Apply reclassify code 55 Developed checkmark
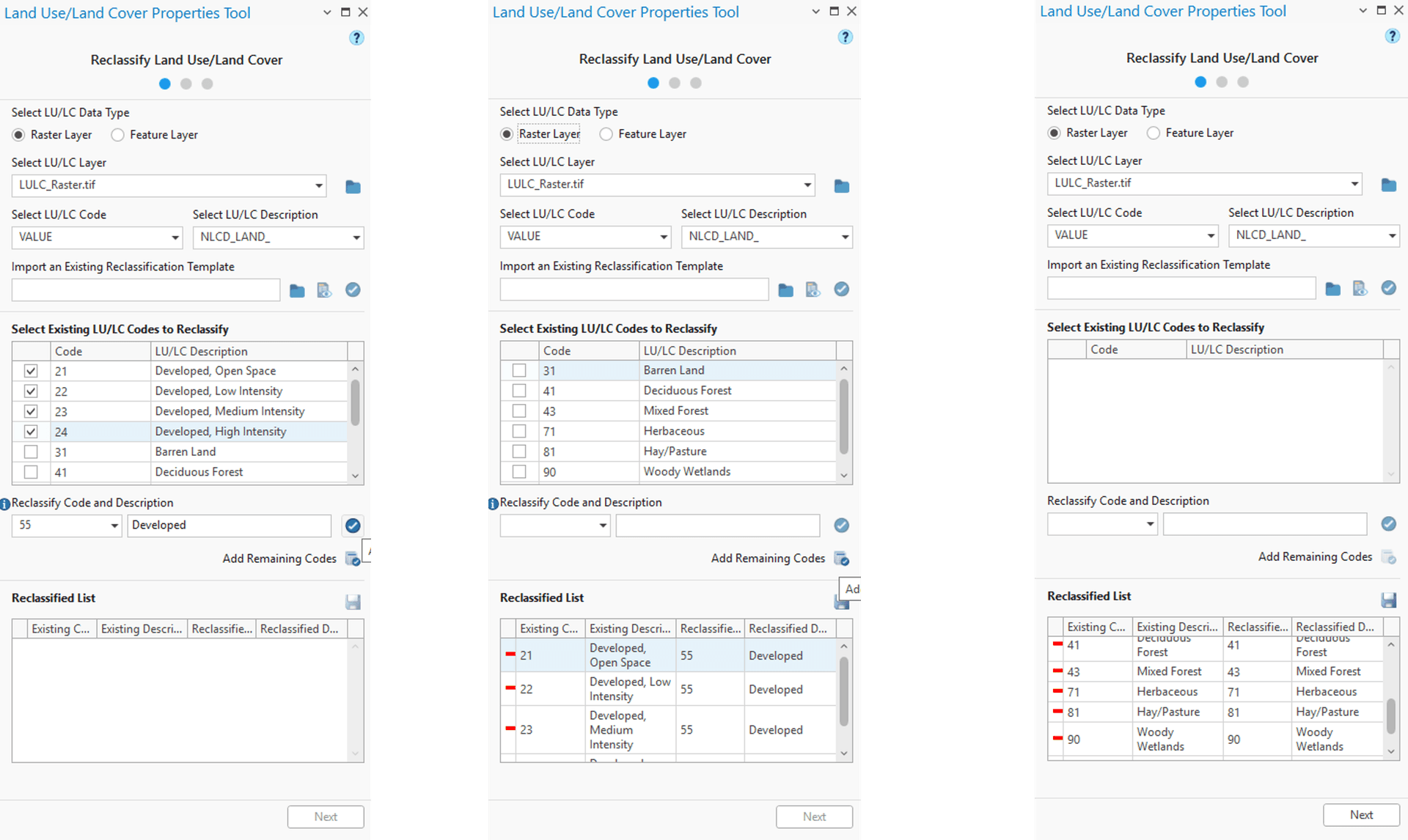Viewport: 1408px width, 840px height. pyautogui.click(x=353, y=526)
